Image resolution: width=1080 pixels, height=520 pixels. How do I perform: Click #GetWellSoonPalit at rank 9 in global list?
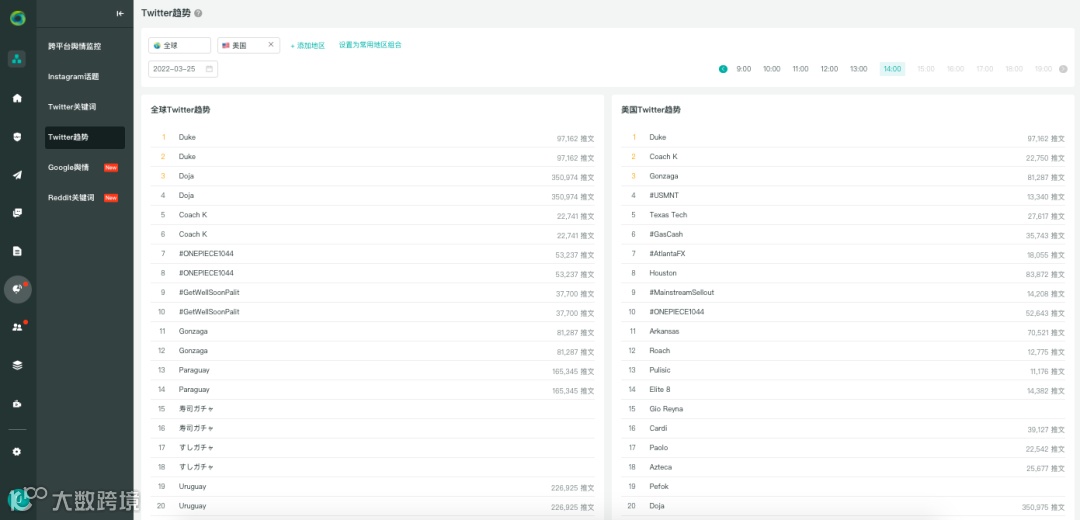(209, 292)
